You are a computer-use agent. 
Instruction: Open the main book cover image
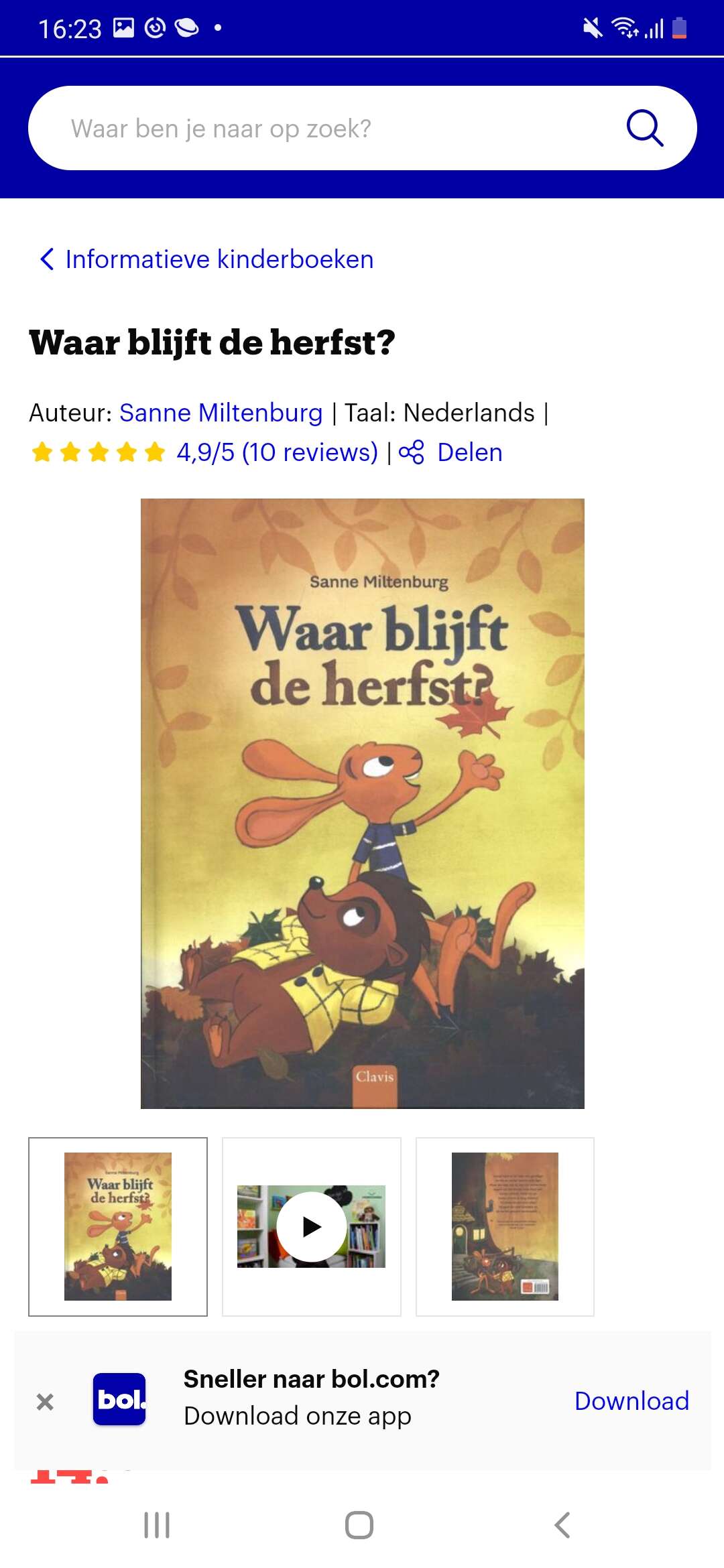point(363,803)
